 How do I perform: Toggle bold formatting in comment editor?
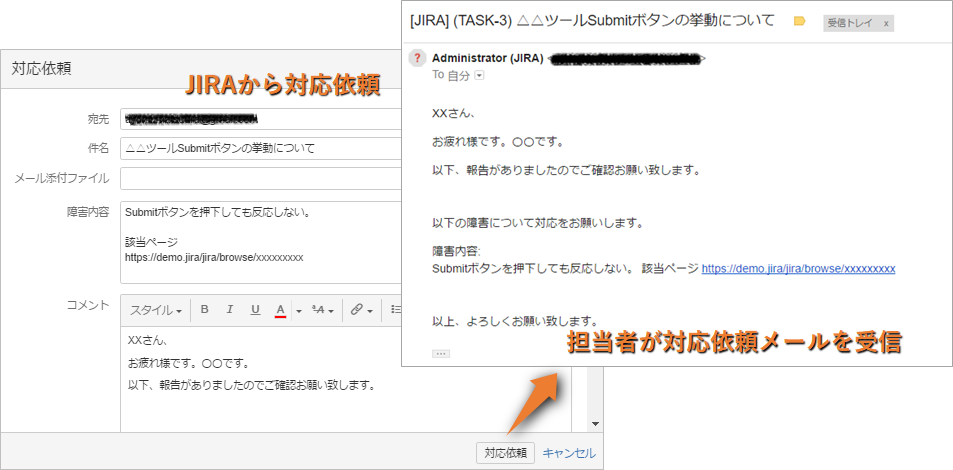click(x=205, y=309)
